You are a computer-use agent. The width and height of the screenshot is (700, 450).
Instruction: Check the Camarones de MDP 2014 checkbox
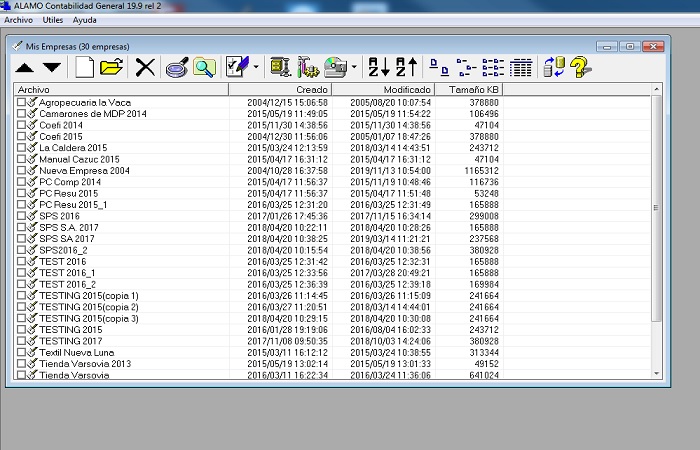tap(21, 113)
